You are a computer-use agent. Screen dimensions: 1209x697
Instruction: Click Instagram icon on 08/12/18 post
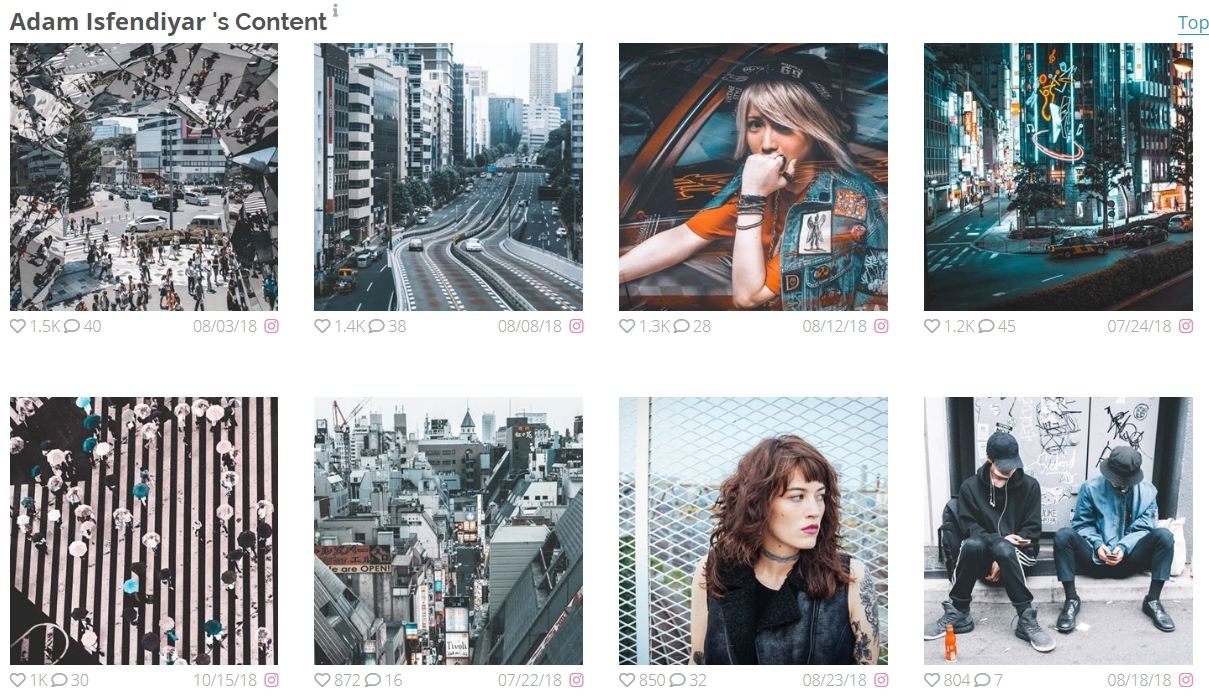pos(881,326)
